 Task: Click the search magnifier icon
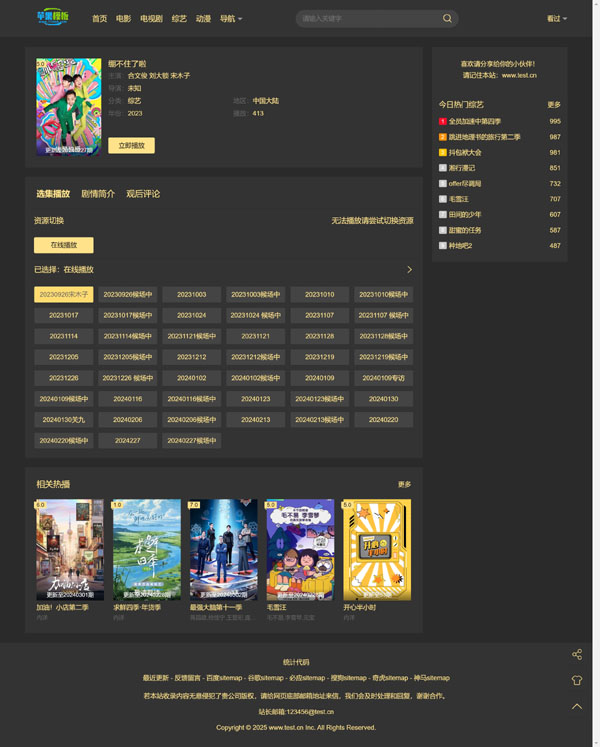(x=447, y=19)
